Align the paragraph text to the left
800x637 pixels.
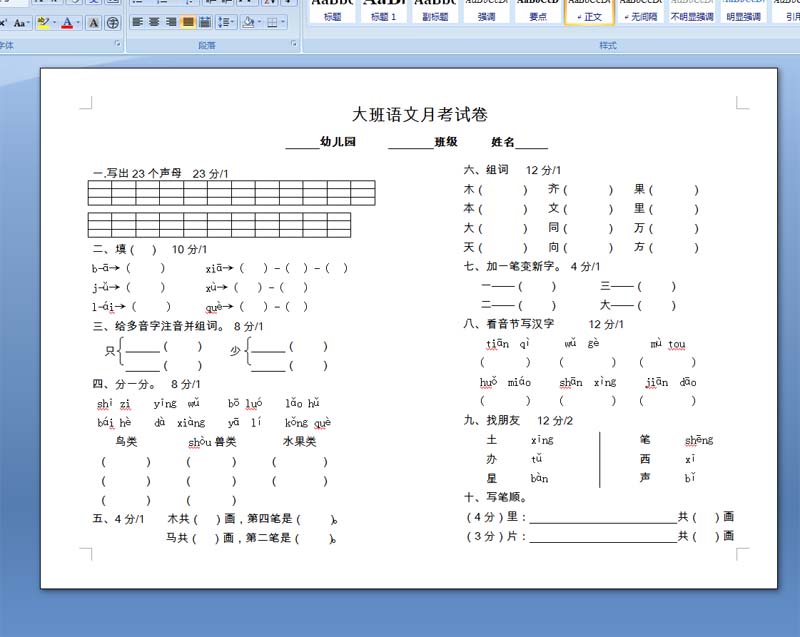tap(137, 22)
